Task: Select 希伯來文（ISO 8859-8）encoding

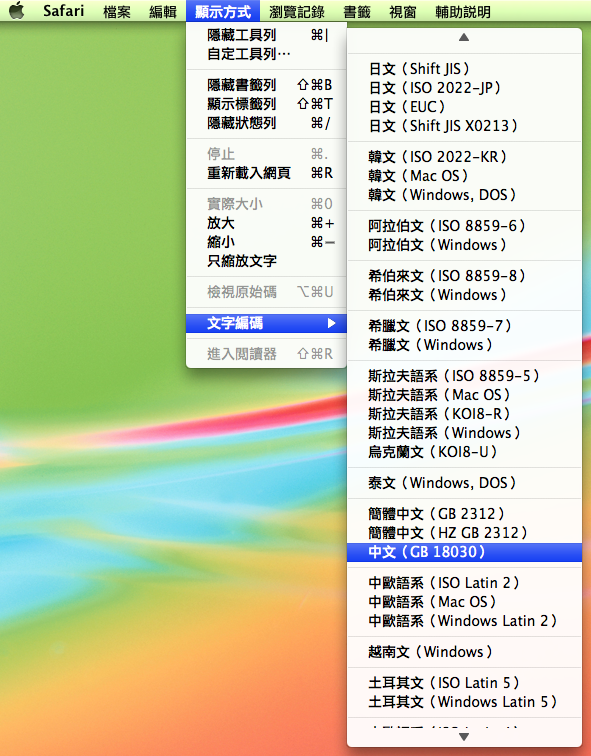Action: 464,276
